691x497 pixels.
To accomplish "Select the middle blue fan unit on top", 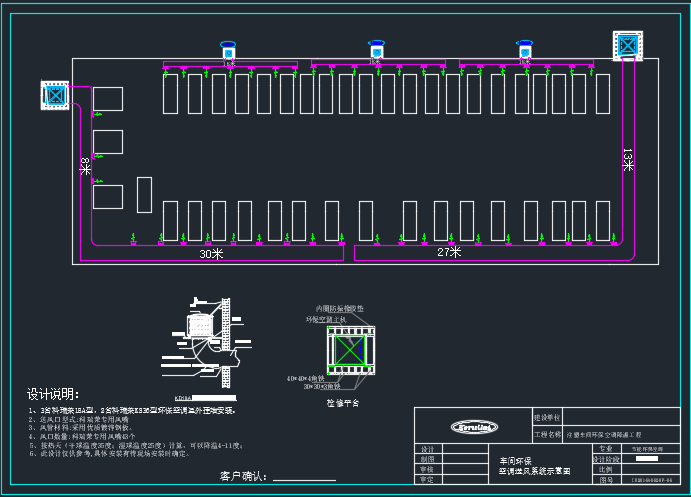I will [377, 50].
